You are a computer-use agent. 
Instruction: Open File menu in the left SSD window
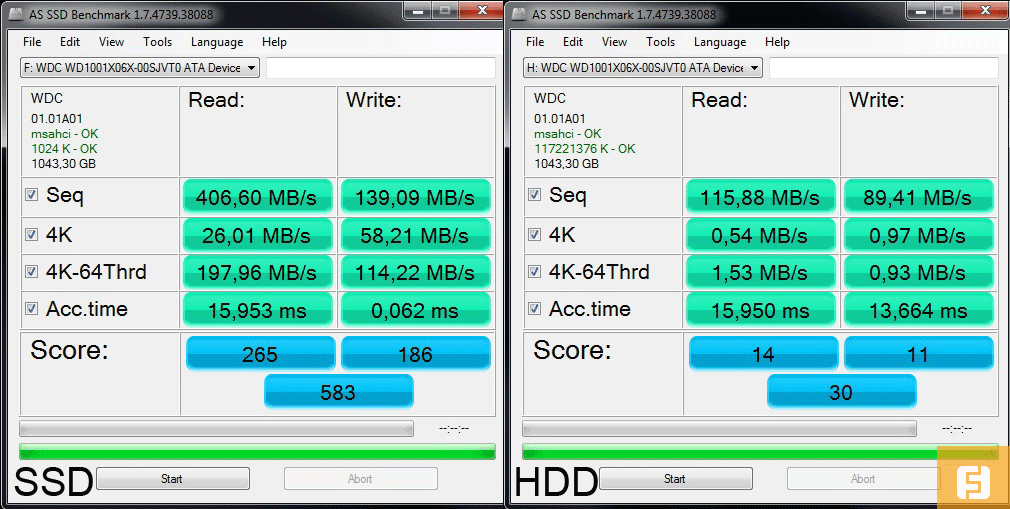tap(32, 42)
